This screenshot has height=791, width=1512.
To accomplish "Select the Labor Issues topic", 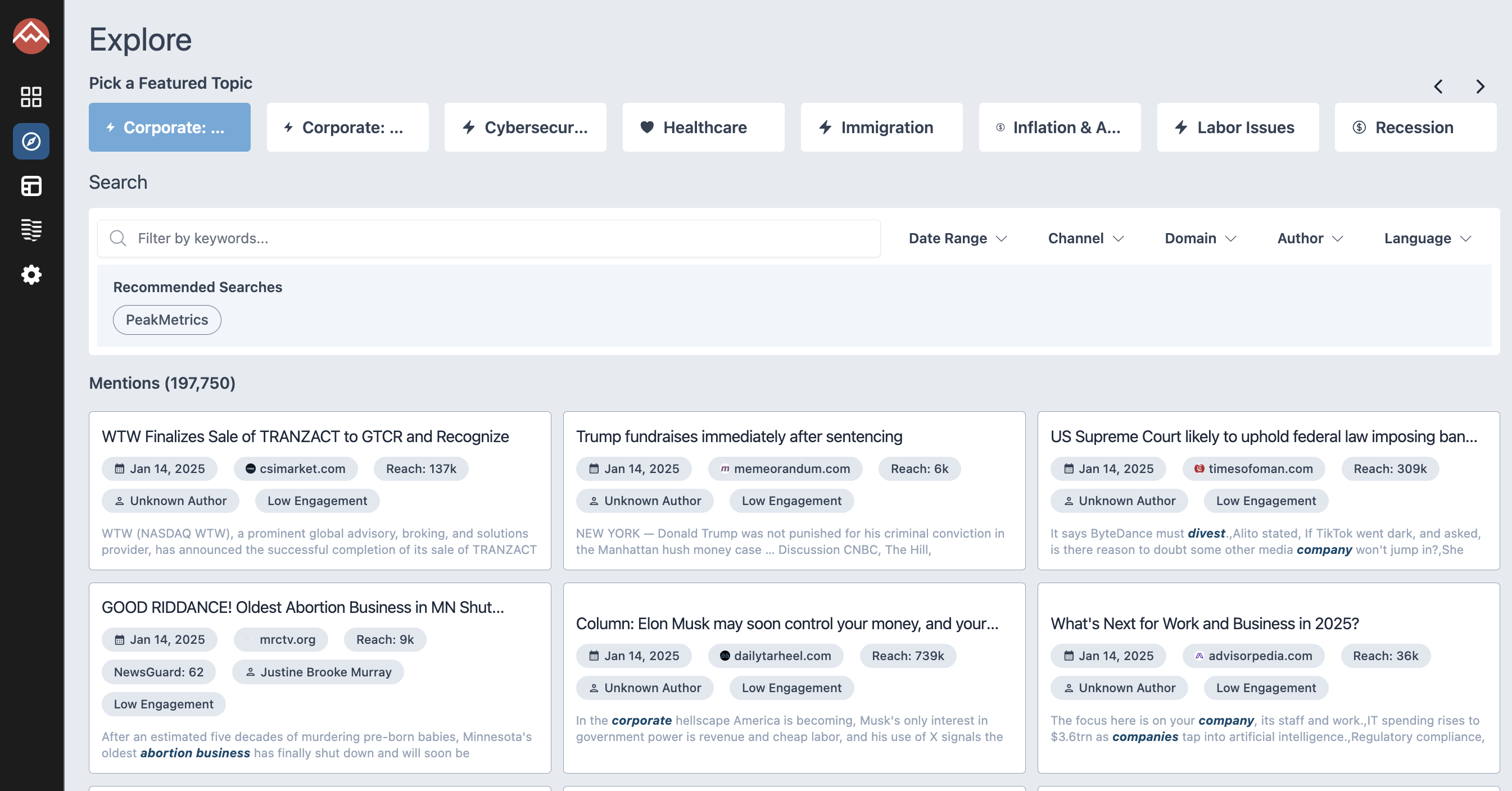I will click(1237, 128).
